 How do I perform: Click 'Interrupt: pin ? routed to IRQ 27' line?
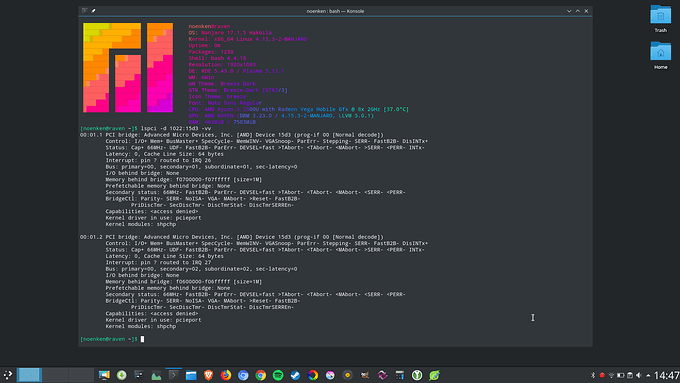[158, 262]
